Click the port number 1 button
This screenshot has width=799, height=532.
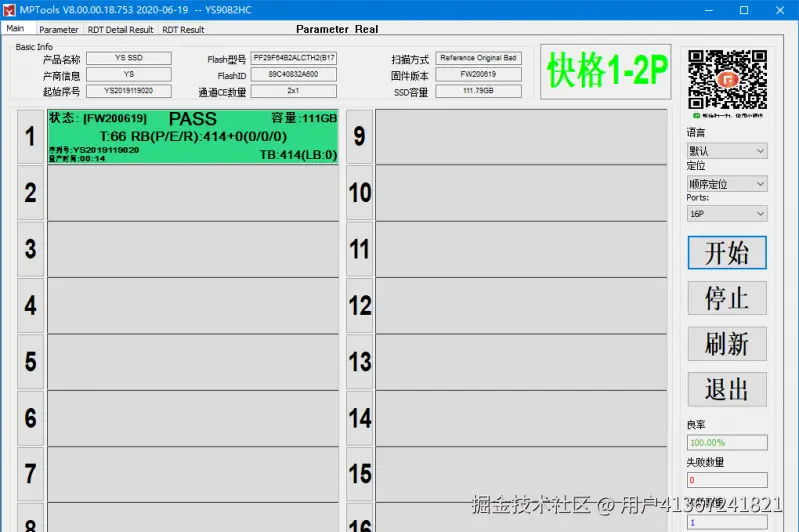[x=31, y=137]
